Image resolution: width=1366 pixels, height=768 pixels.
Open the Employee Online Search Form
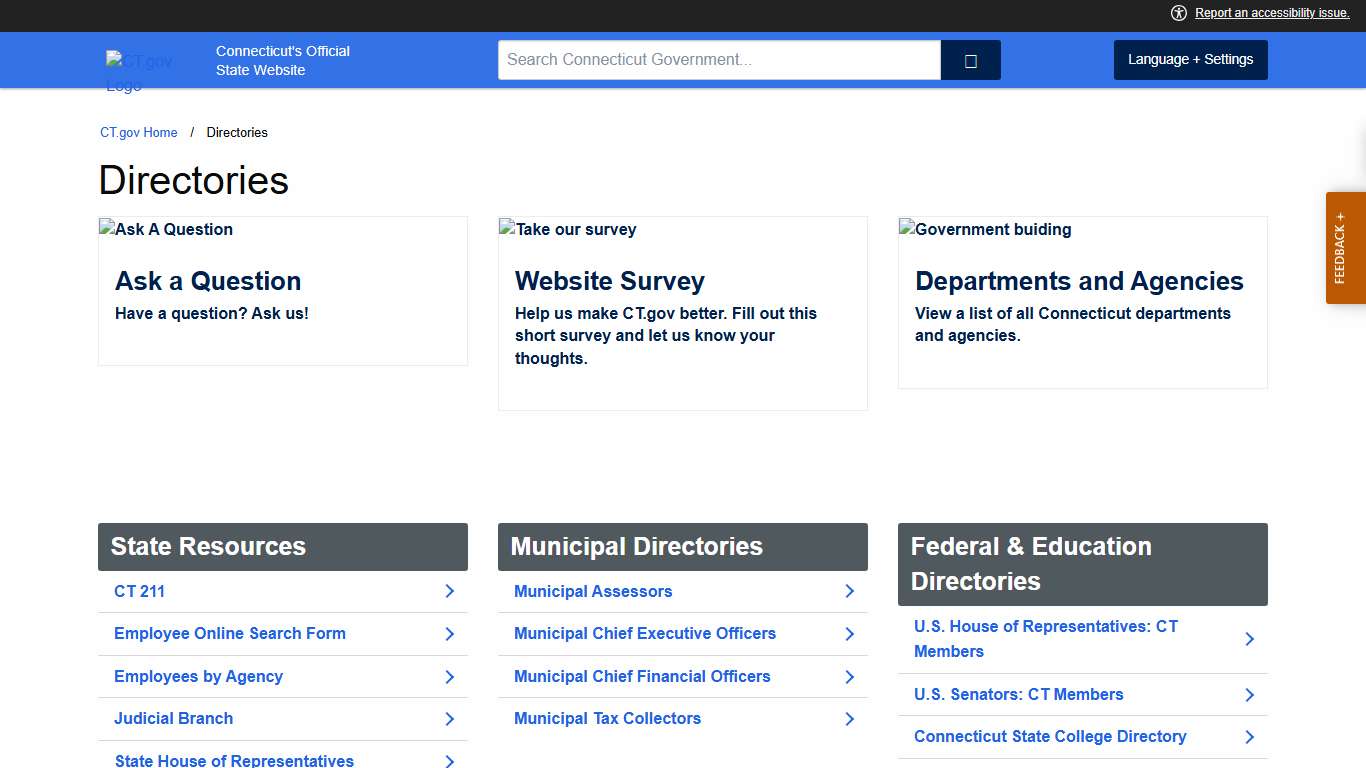[x=229, y=634]
